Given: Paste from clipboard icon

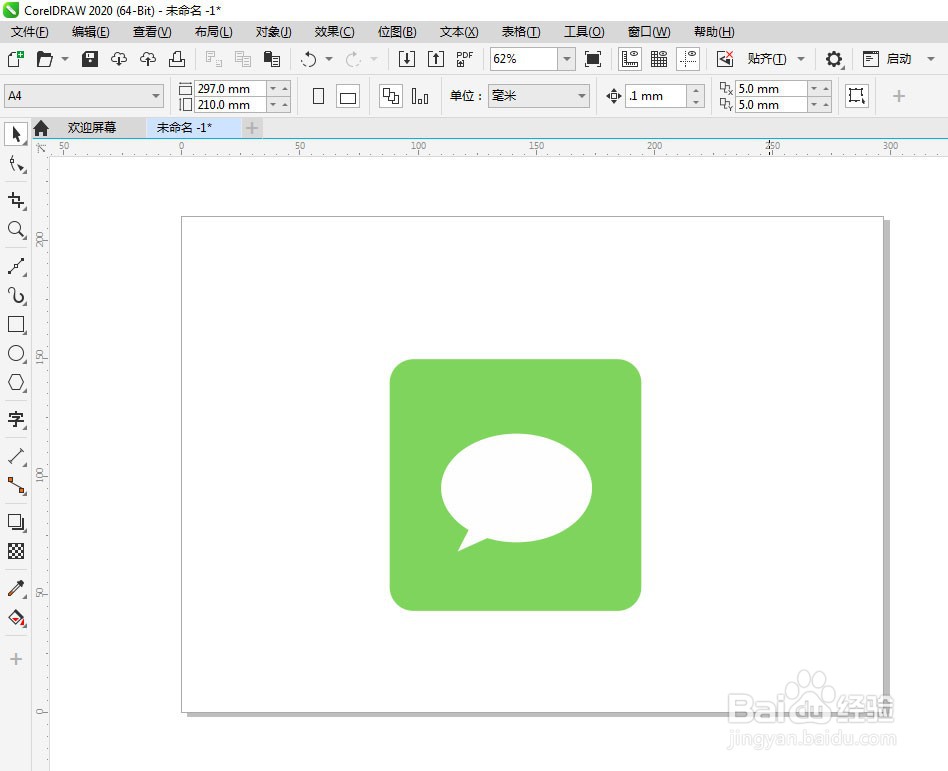Looking at the screenshot, I should point(272,59).
